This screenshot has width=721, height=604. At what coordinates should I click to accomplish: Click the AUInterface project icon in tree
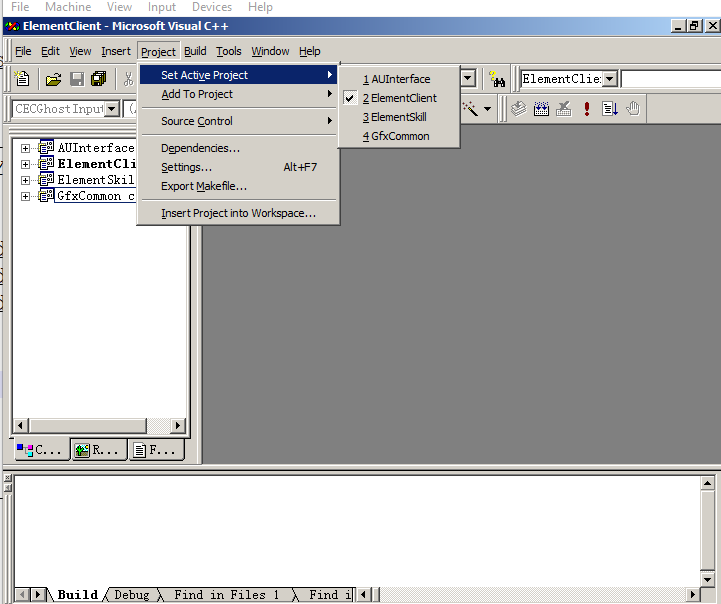point(46,148)
